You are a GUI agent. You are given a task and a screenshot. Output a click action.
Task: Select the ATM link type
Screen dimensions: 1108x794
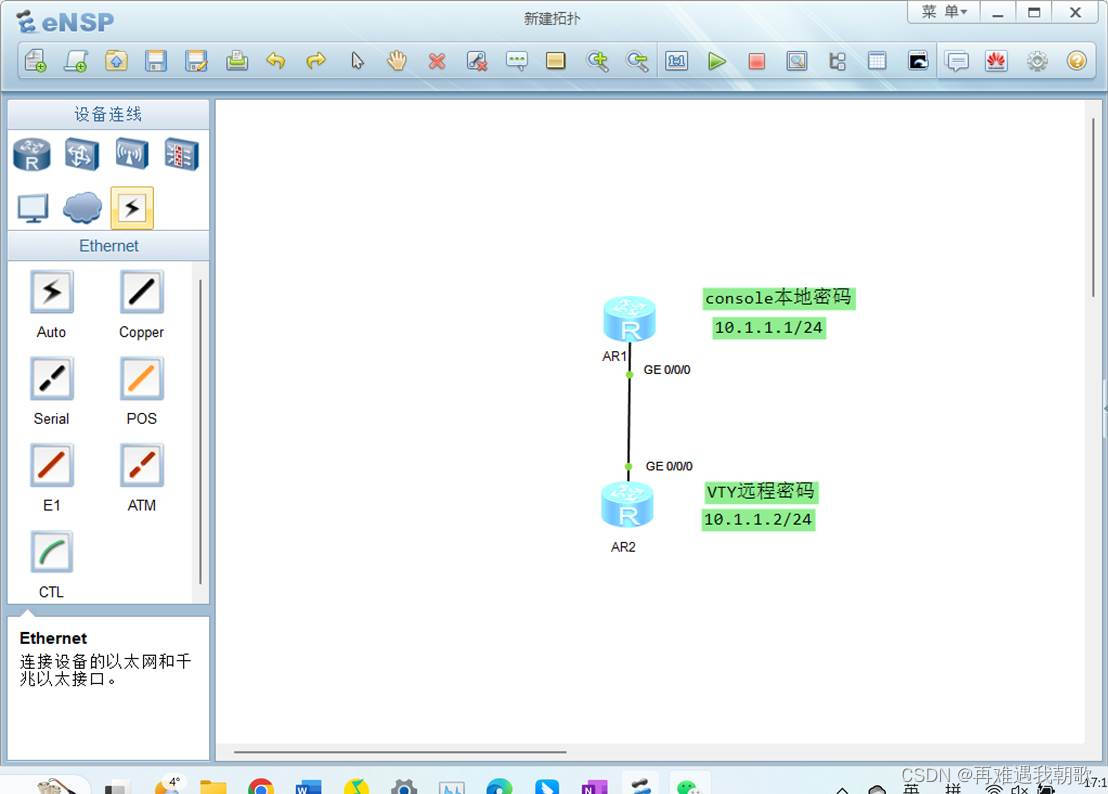(x=140, y=464)
